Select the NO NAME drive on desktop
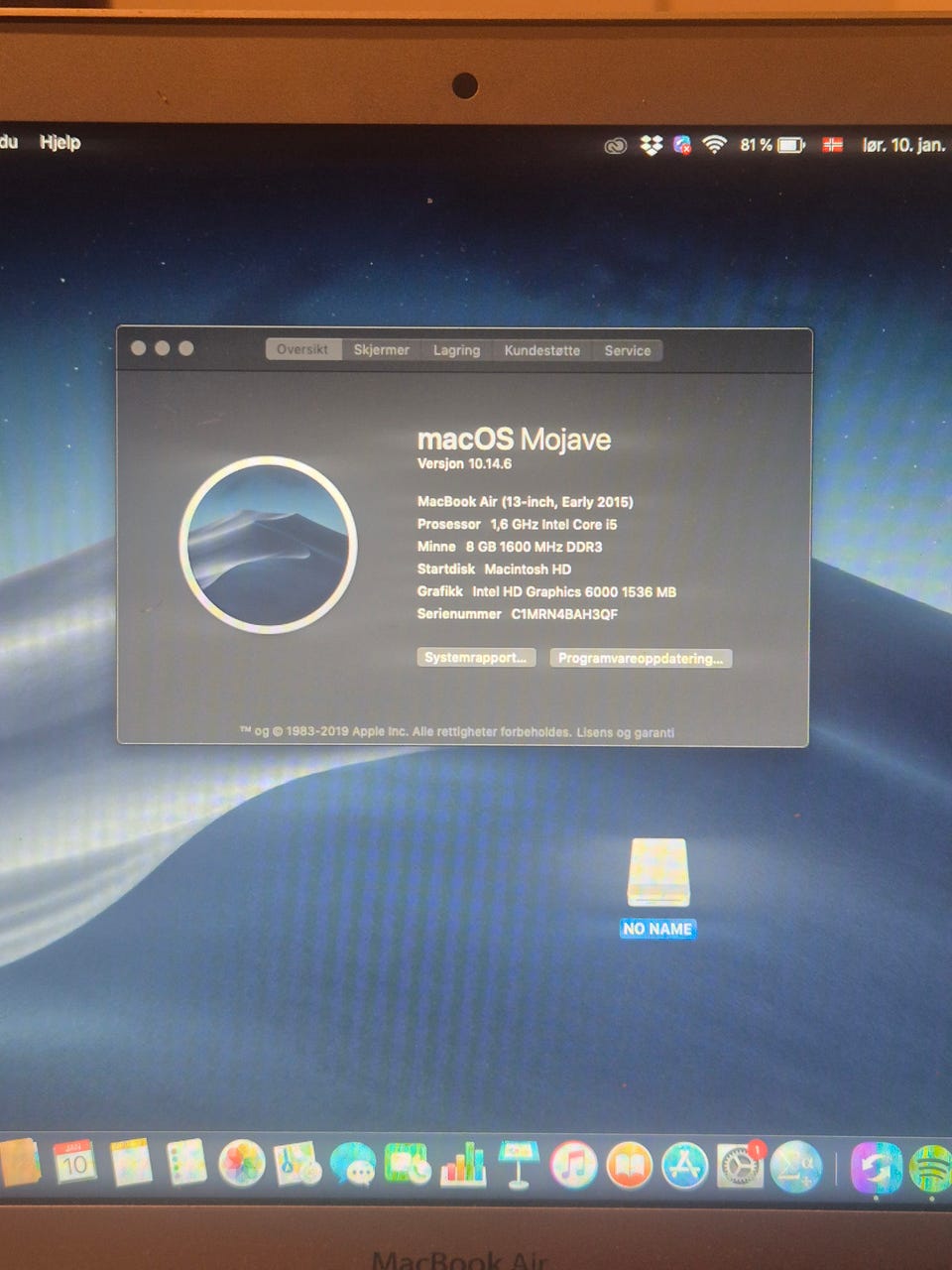This screenshot has height=1270, width=952. point(657,886)
